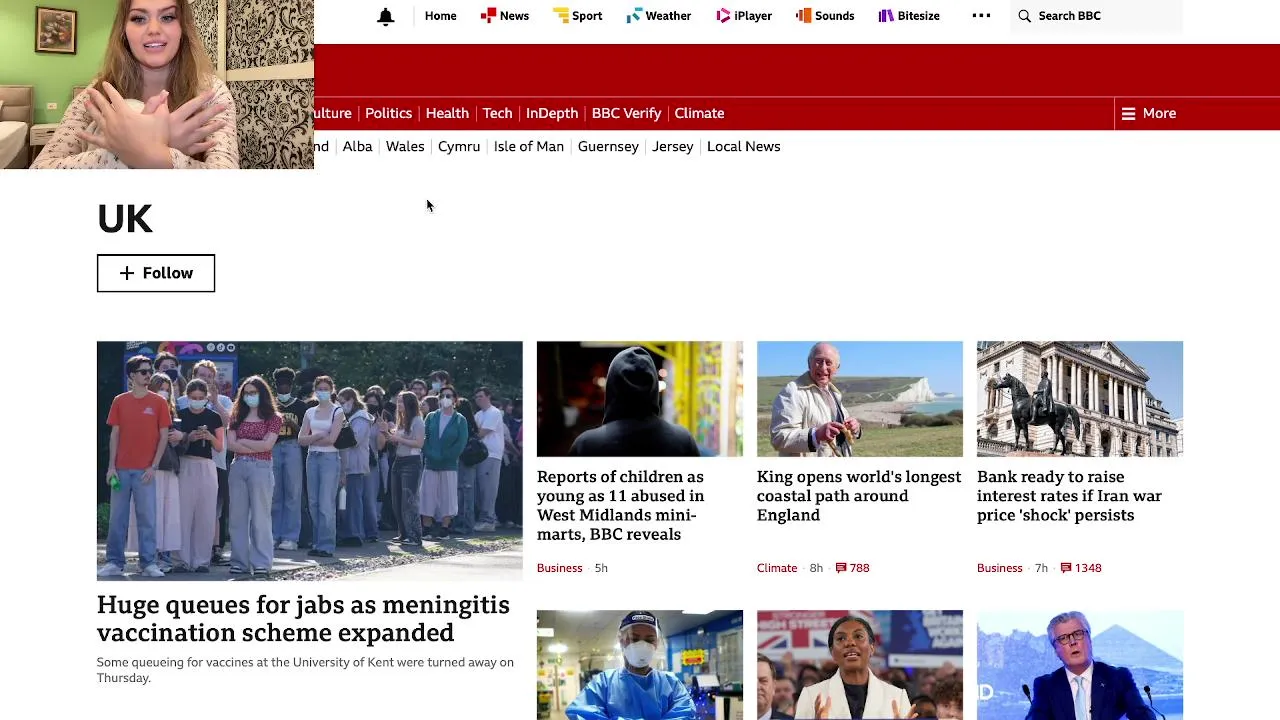
Task: Select Cymru regional news link
Action: pos(459,147)
